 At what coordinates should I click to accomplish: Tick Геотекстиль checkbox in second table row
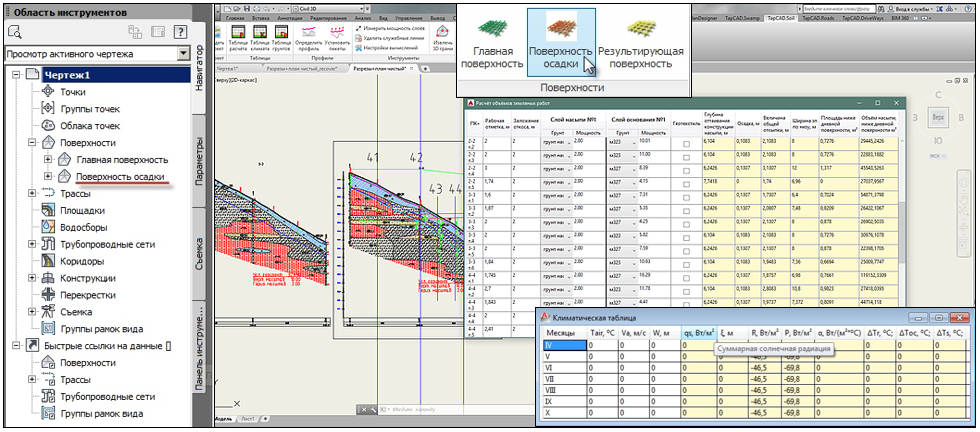tap(686, 159)
